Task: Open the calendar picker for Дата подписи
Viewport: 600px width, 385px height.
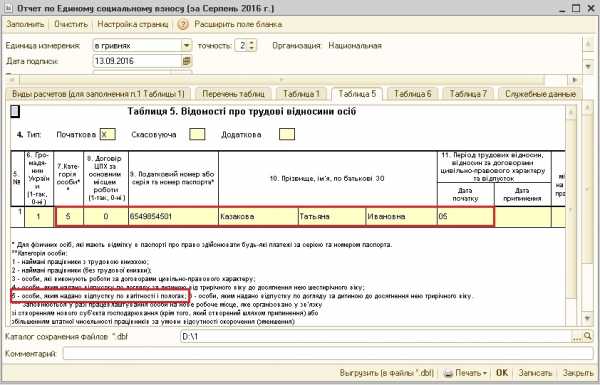Action: 186,61
